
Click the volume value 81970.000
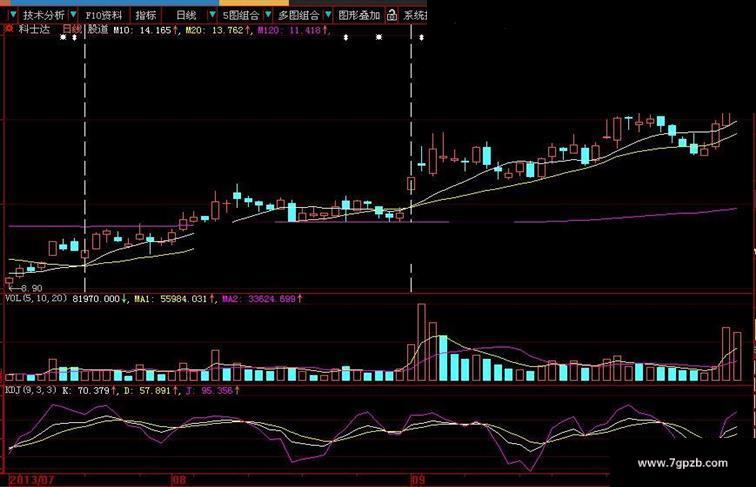coord(96,299)
